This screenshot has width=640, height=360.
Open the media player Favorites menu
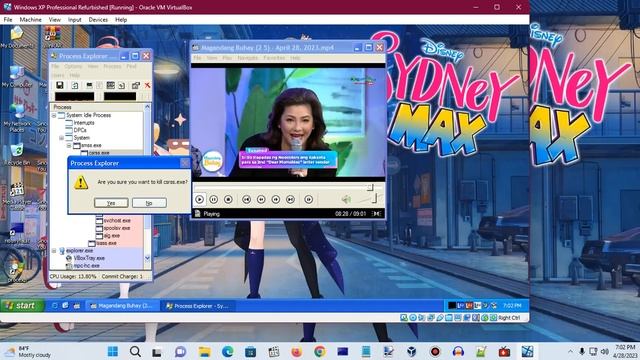click(x=274, y=58)
